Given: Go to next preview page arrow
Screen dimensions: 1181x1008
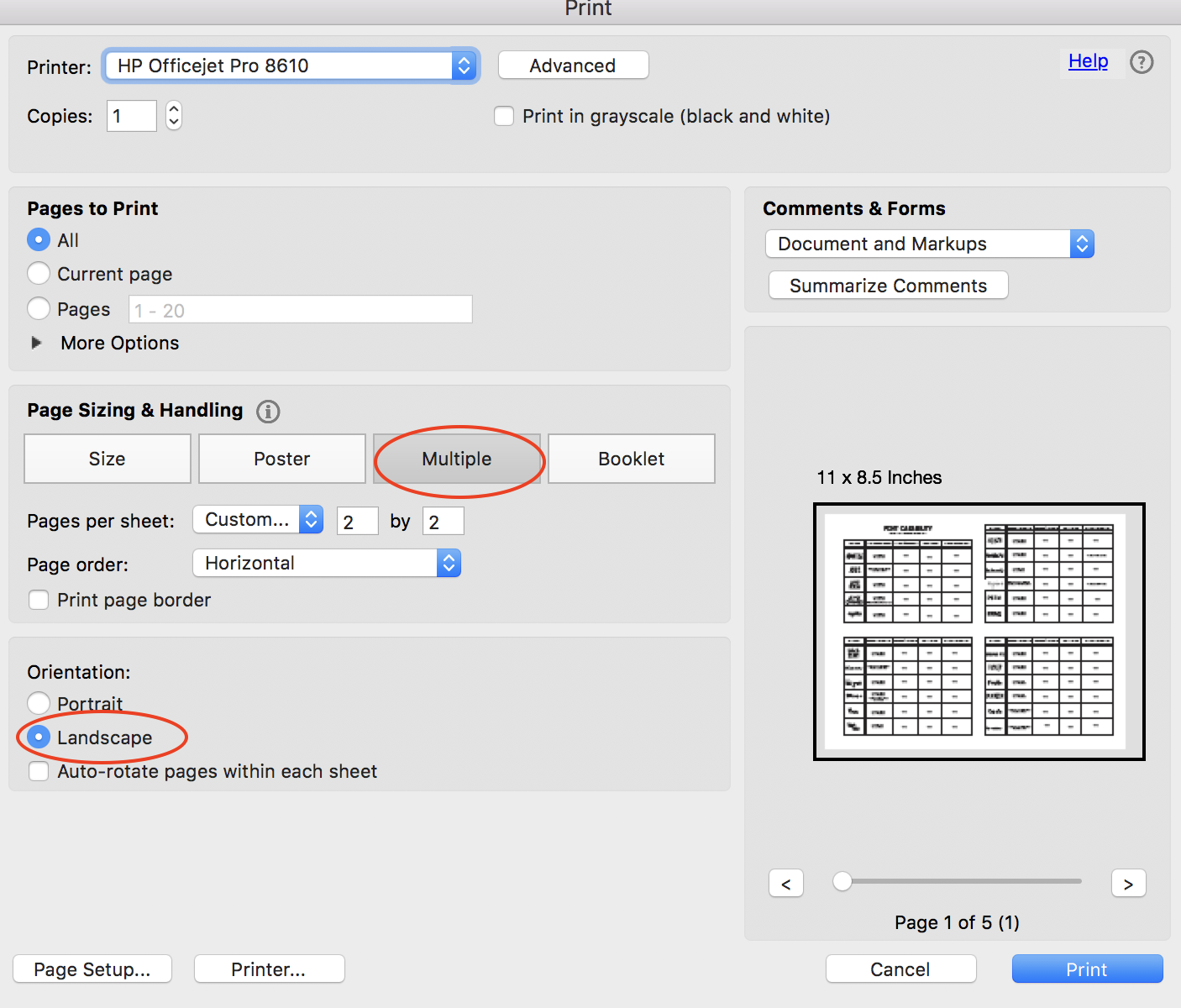Looking at the screenshot, I should tap(1128, 884).
